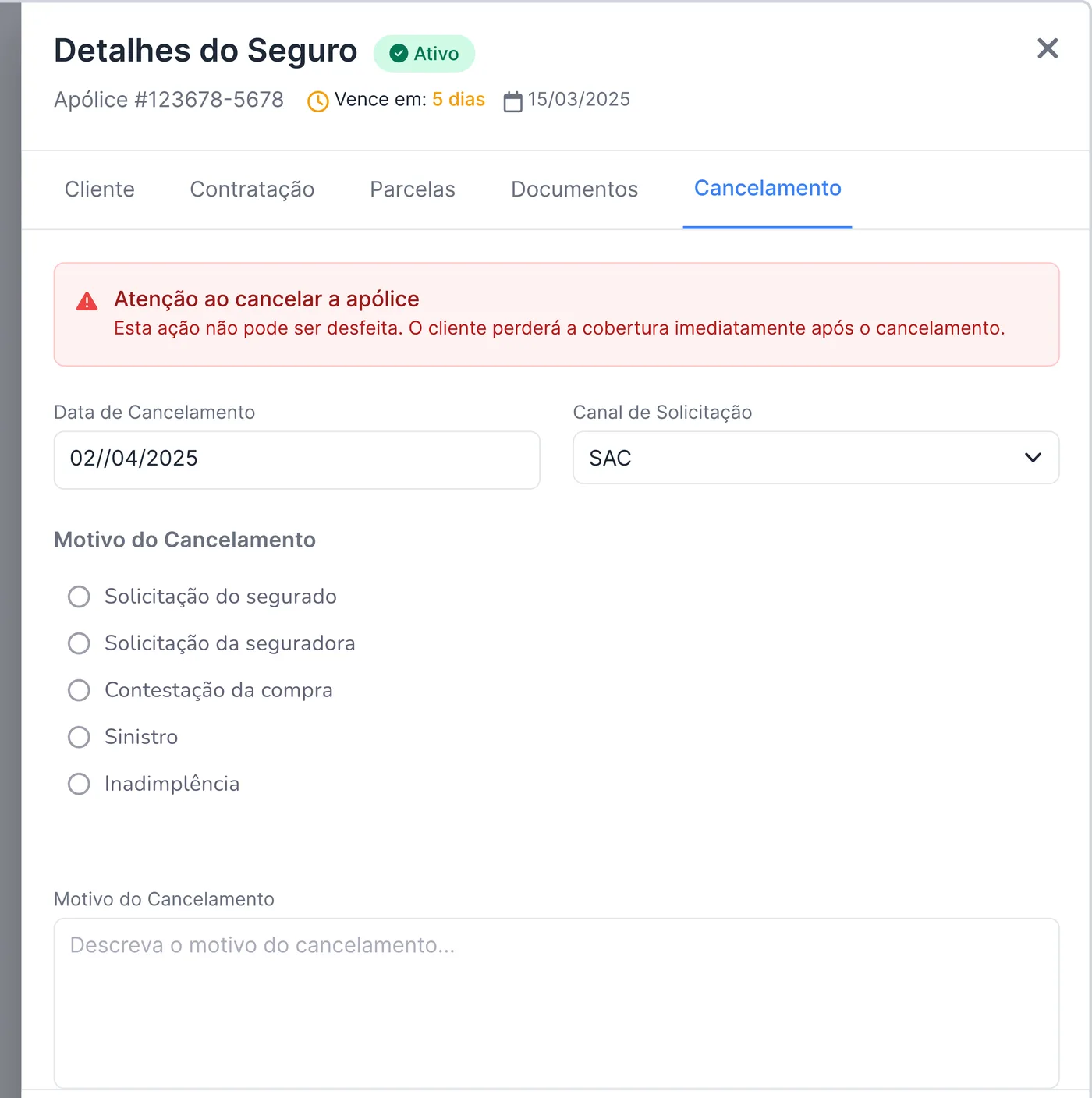Click the clock icon beside Vence em

pyautogui.click(x=318, y=101)
